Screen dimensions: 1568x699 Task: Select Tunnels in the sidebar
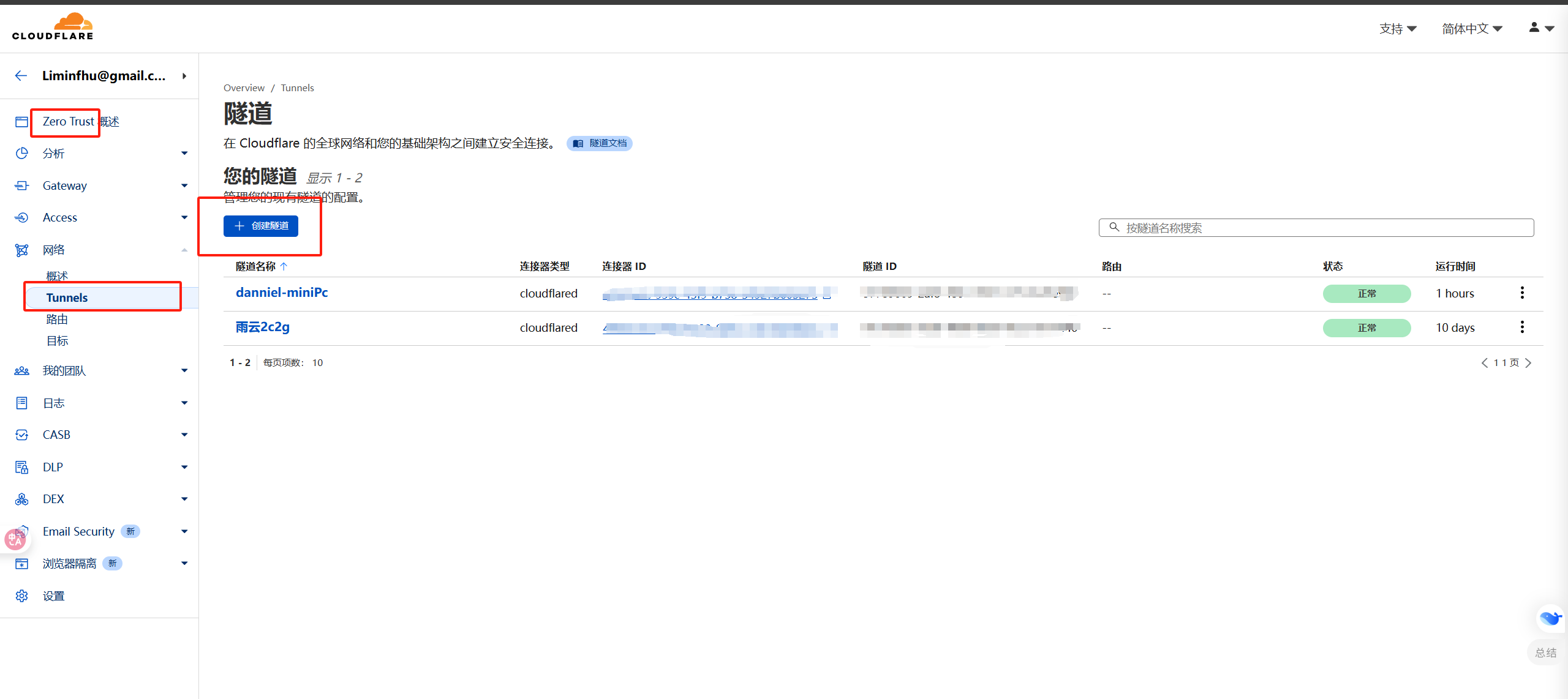pyautogui.click(x=67, y=297)
